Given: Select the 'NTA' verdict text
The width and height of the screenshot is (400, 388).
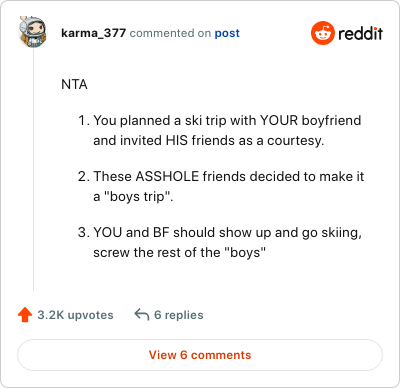Looking at the screenshot, I should pos(74,84).
